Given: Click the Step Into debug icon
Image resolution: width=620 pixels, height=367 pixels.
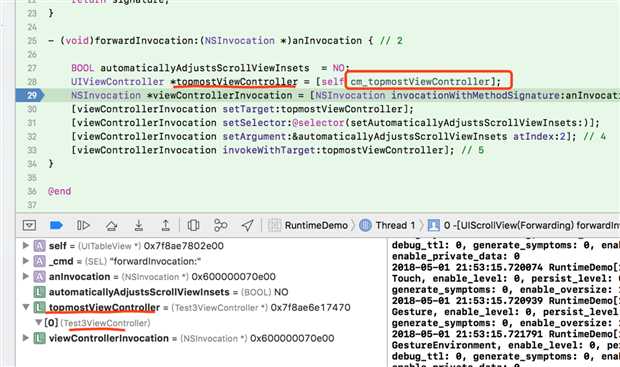Looking at the screenshot, I should [138, 225].
